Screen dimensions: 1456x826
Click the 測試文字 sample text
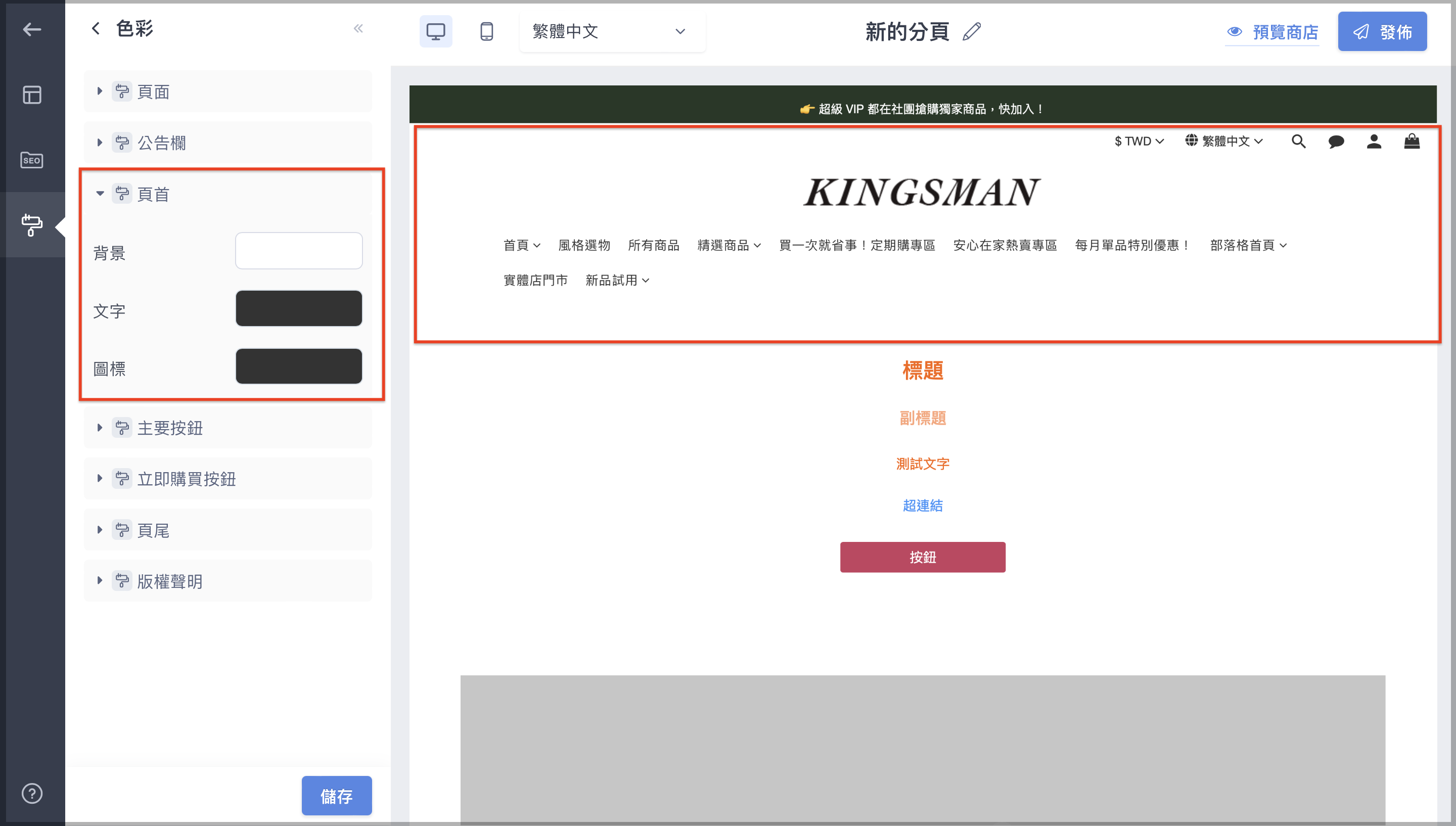[922, 464]
